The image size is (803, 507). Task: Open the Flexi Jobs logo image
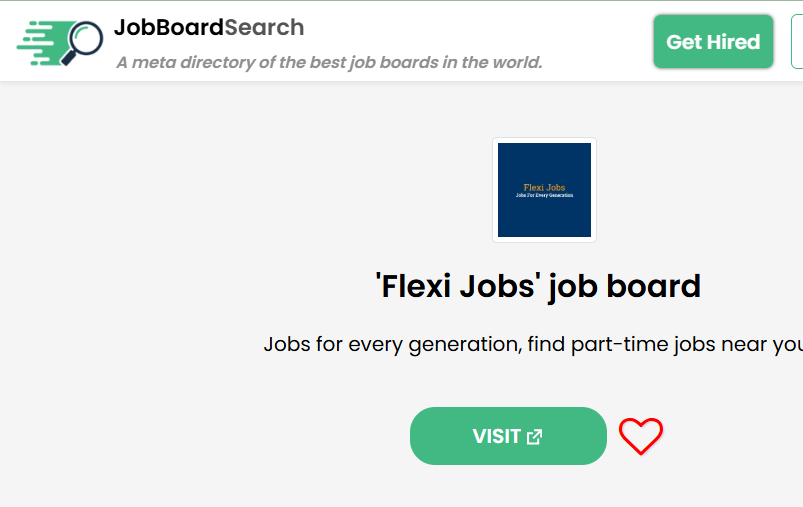tap(544, 190)
